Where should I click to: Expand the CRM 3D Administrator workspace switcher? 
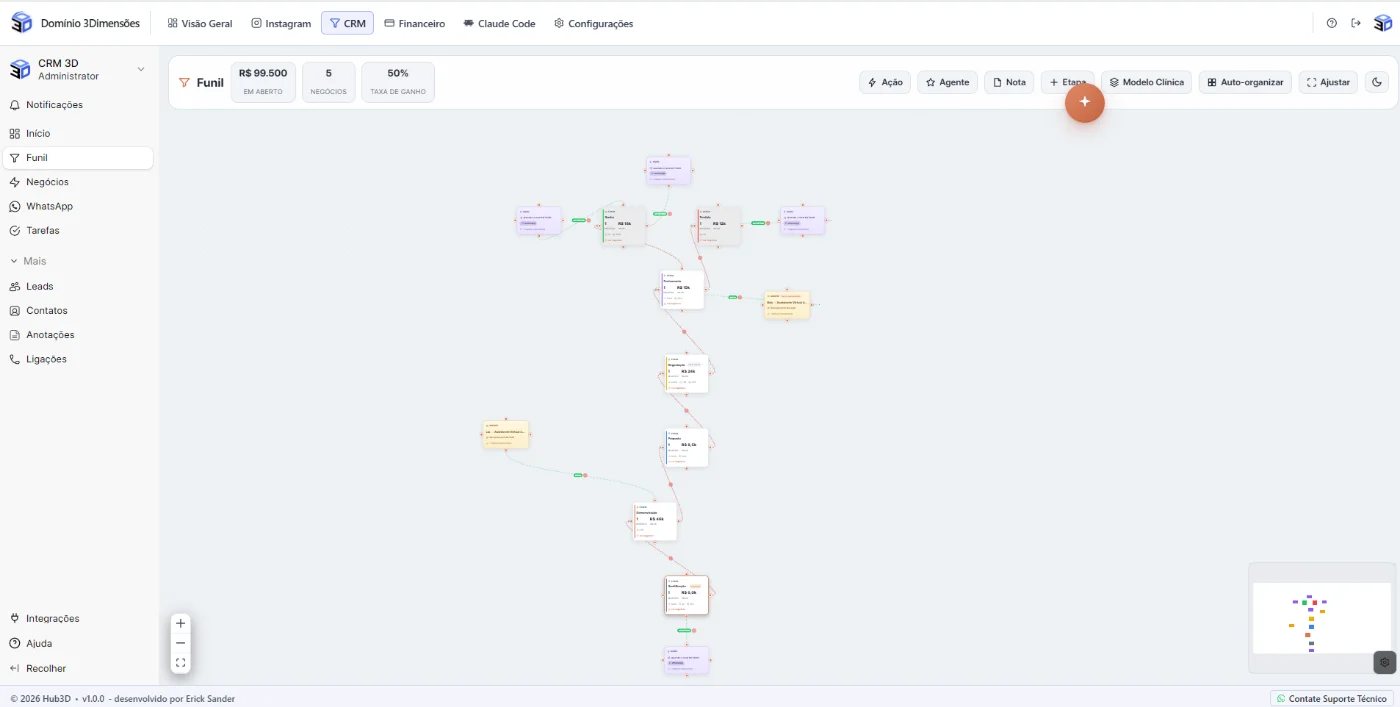pos(79,69)
